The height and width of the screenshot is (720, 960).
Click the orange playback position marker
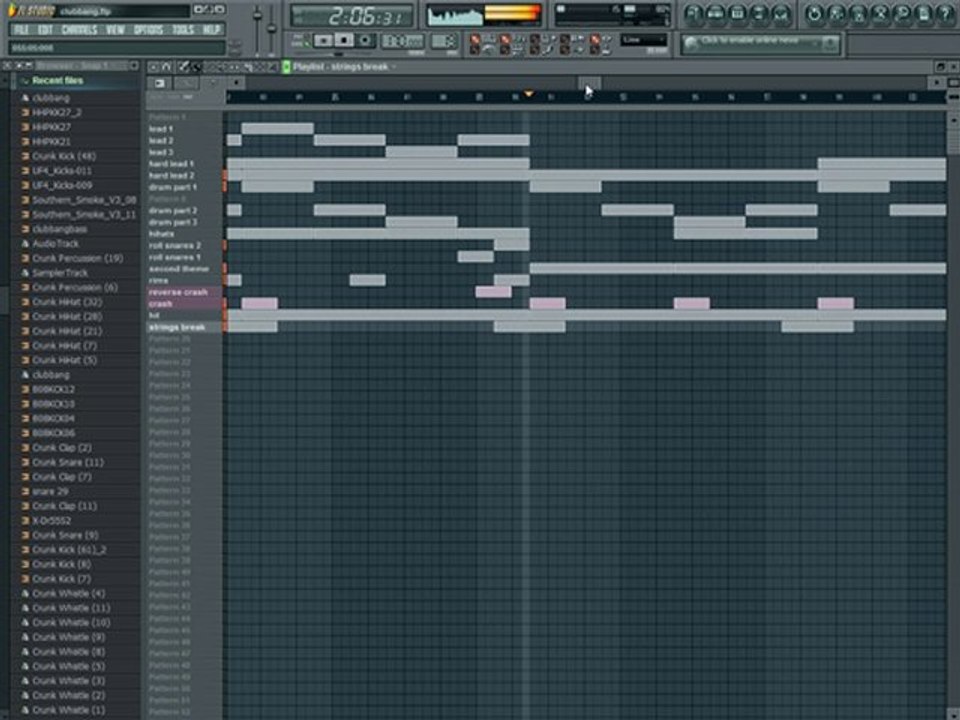[528, 94]
